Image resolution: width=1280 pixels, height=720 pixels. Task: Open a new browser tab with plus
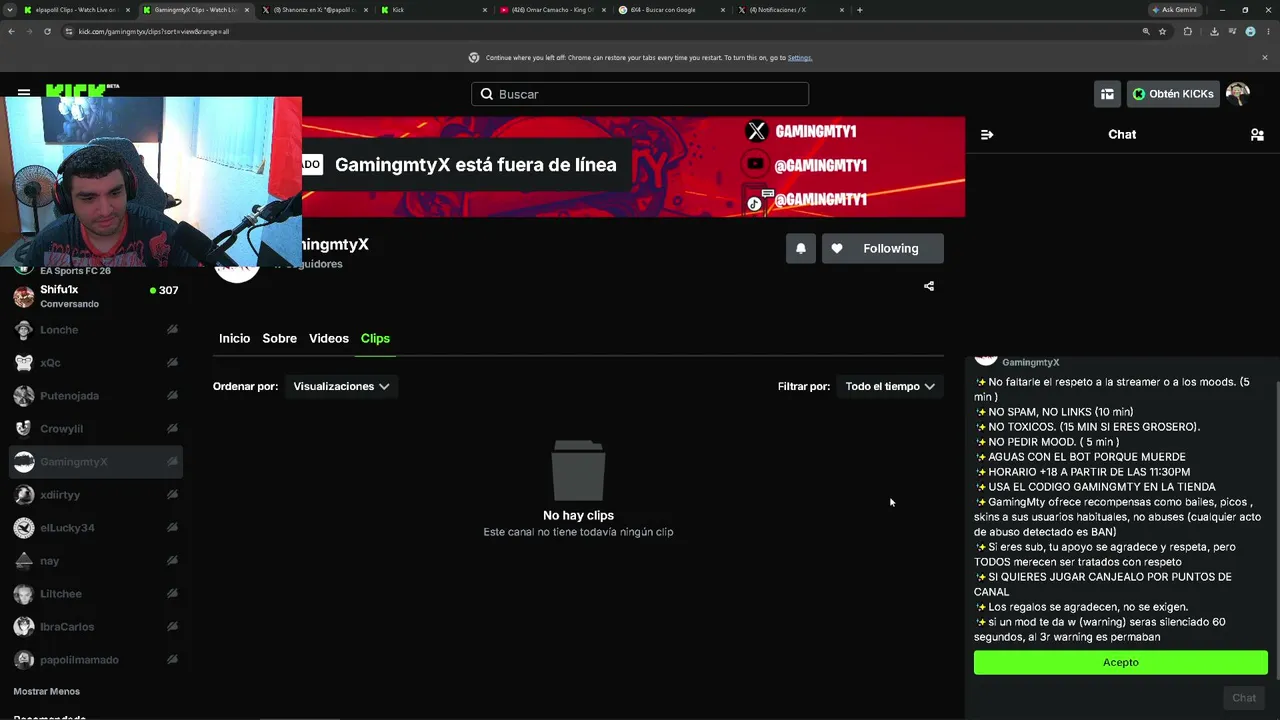pyautogui.click(x=860, y=10)
